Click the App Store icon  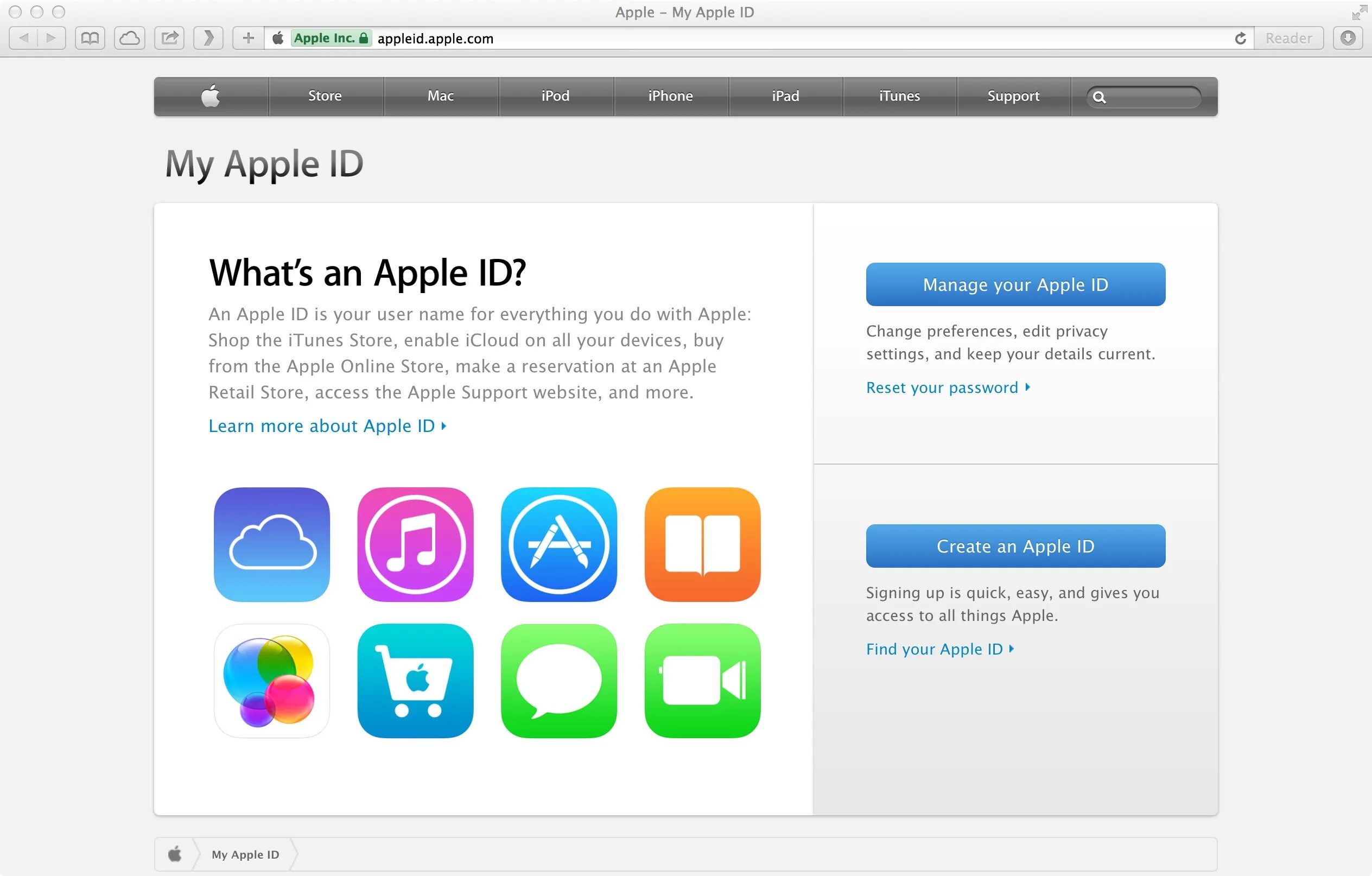coord(559,544)
